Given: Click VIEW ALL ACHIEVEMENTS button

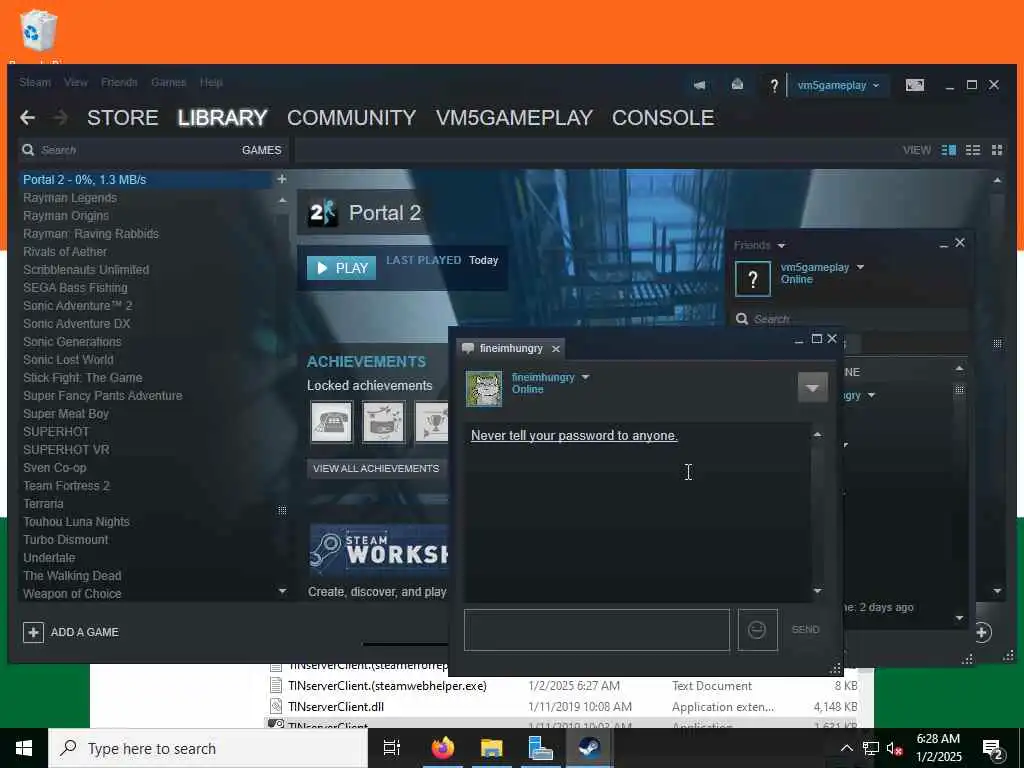Looking at the screenshot, I should point(376,468).
